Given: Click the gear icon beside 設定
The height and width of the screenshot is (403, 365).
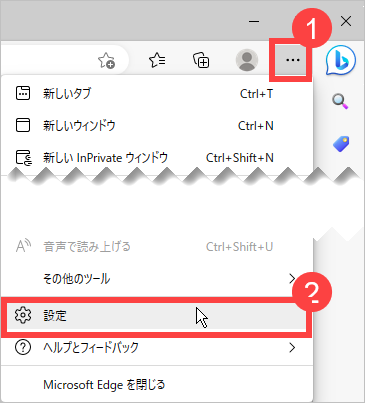Looking at the screenshot, I should click(x=23, y=315).
